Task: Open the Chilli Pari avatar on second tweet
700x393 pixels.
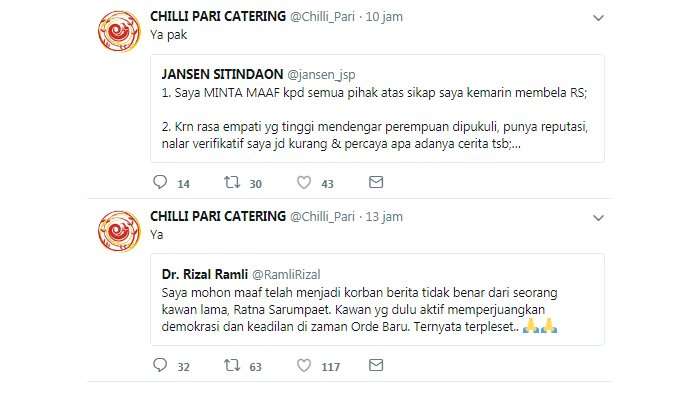Action: tap(119, 231)
